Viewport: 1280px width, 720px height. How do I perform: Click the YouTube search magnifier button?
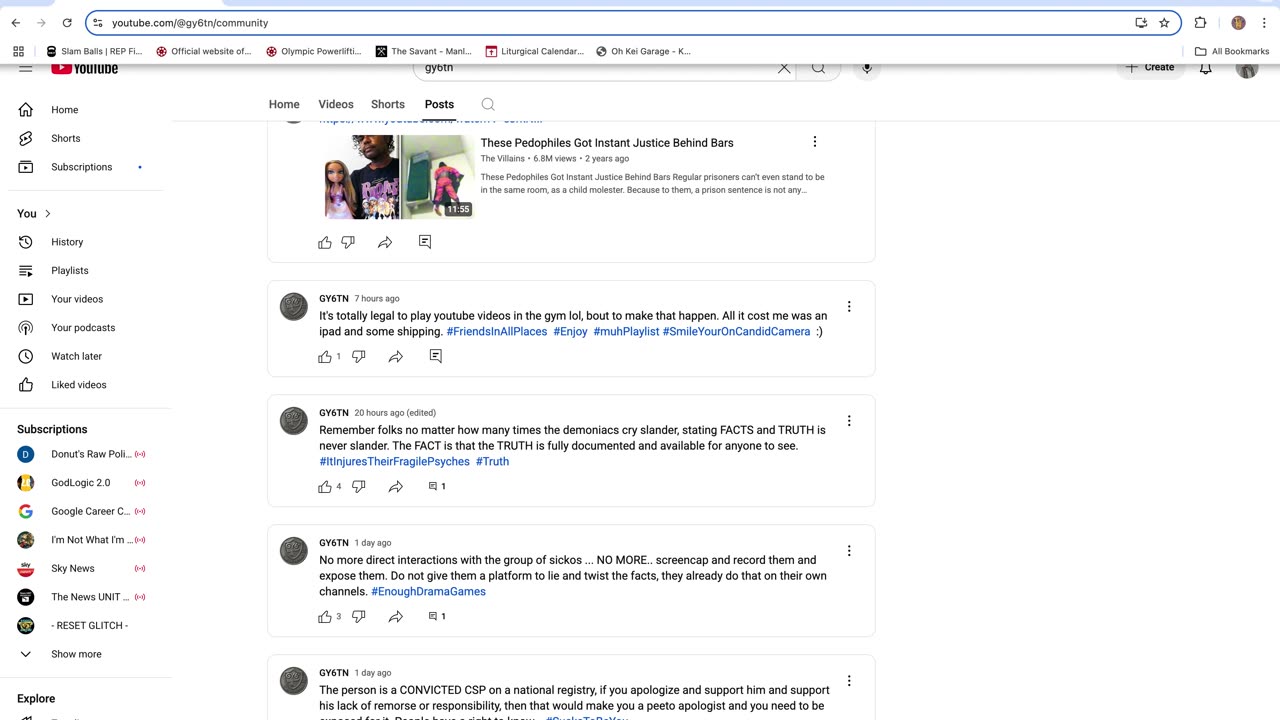point(818,68)
